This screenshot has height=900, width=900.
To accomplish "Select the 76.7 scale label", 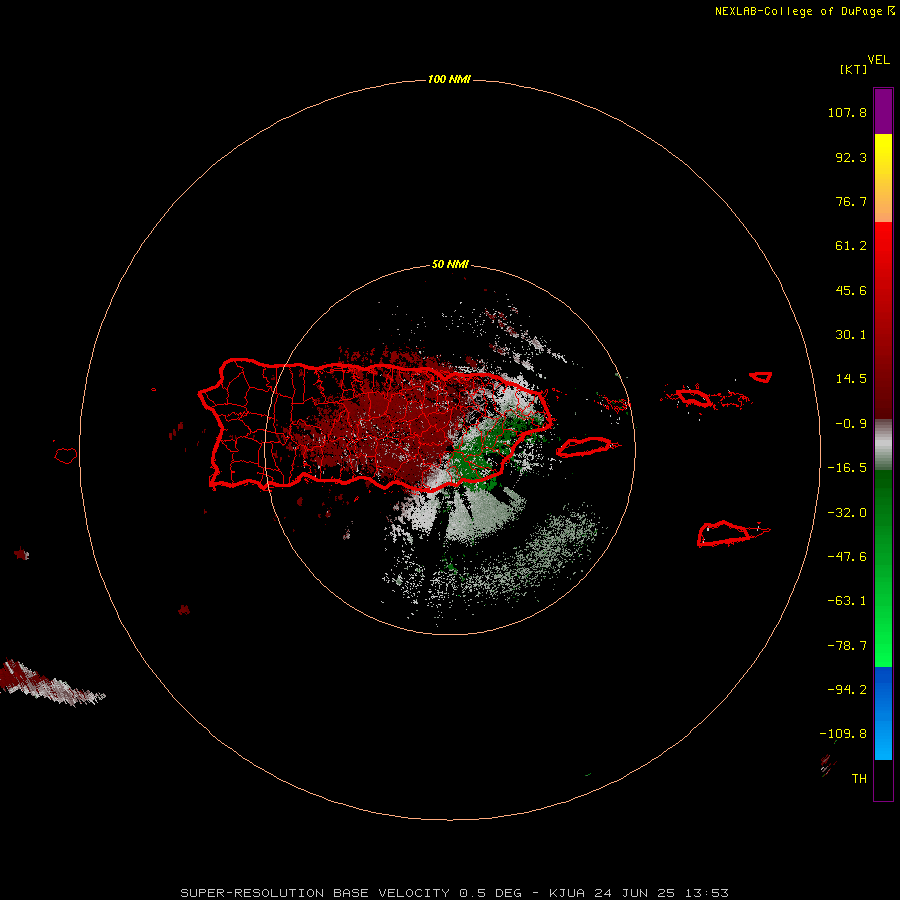I will click(851, 201).
